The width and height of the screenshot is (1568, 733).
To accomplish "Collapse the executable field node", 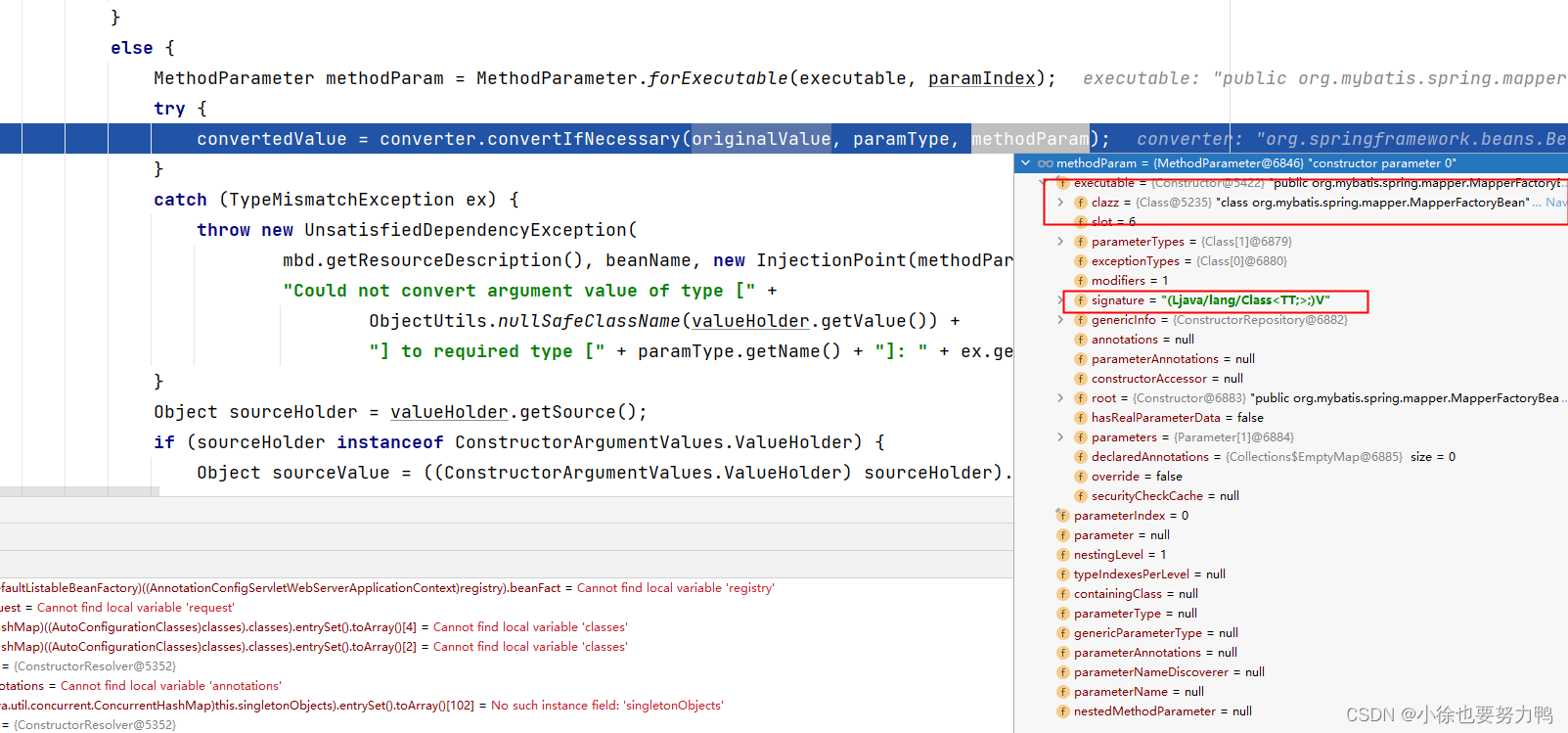I will [1043, 183].
